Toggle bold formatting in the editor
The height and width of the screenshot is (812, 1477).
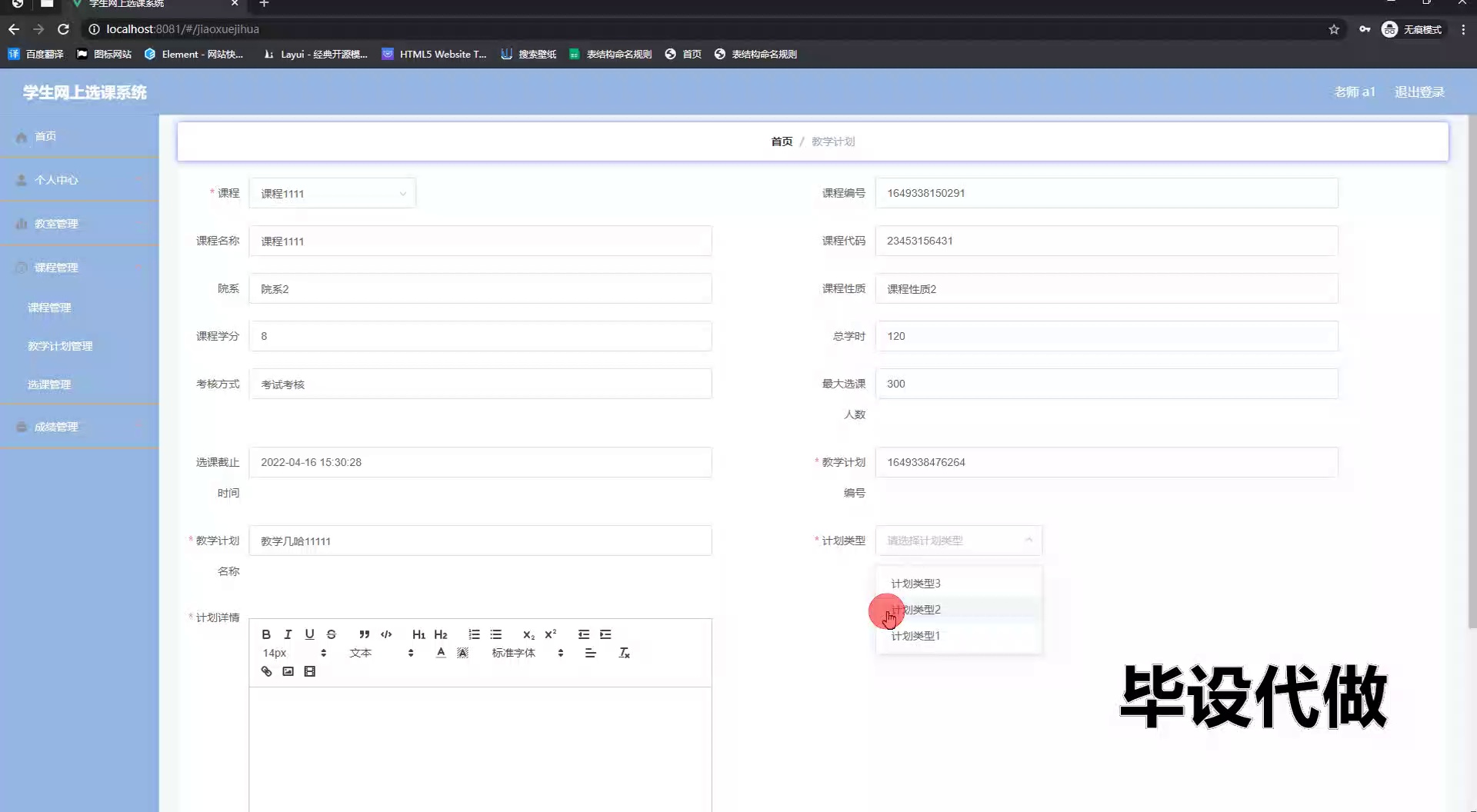click(266, 634)
